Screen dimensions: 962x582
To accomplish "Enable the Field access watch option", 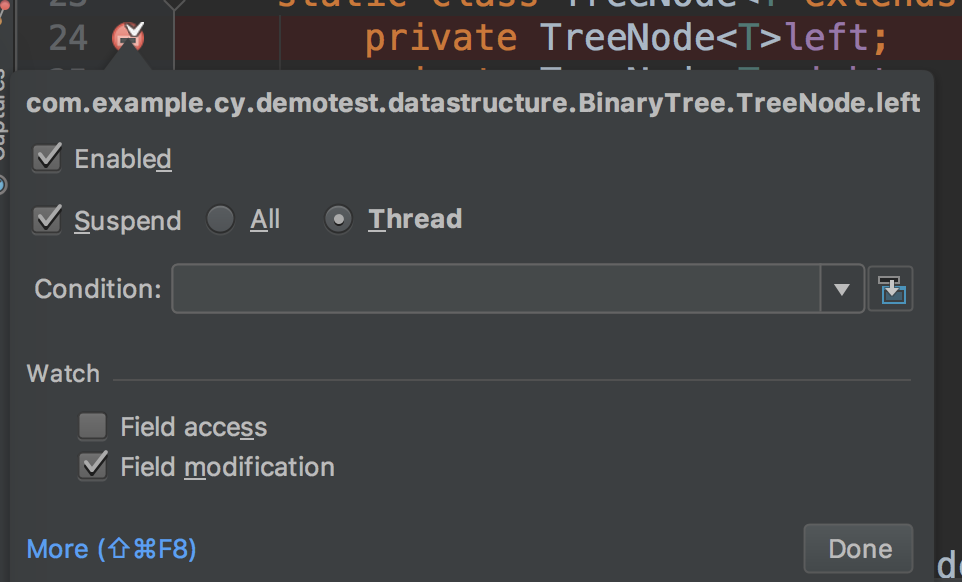I will coord(92,426).
